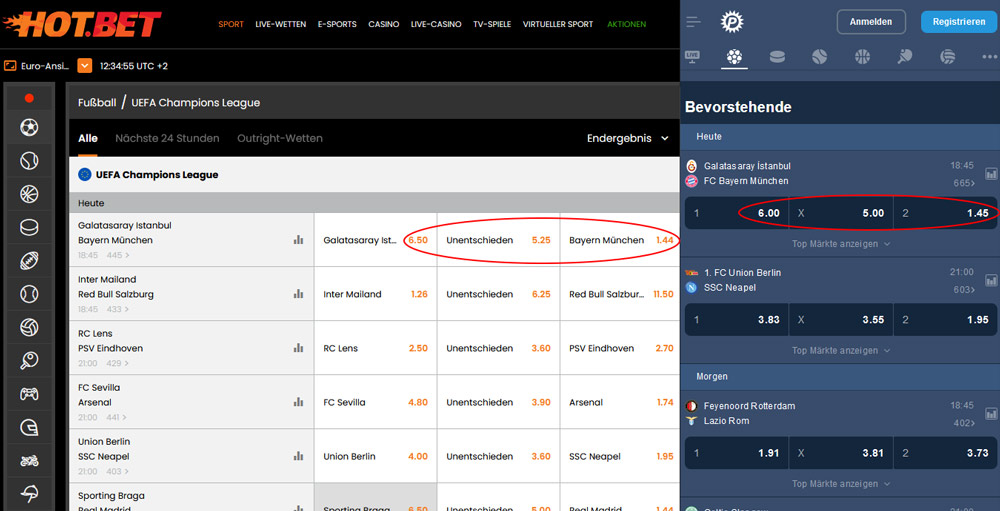Open the racing helmet icon in HOT.BET sidebar
This screenshot has width=1000, height=511.
29,427
